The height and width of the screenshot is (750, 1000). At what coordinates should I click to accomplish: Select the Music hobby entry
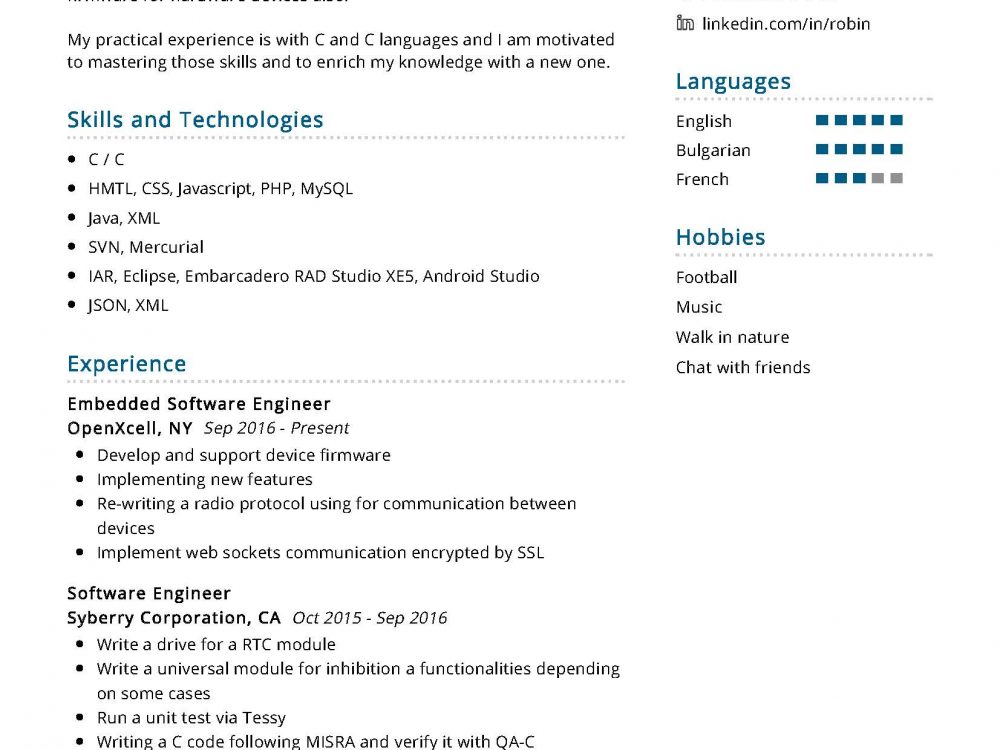(698, 307)
